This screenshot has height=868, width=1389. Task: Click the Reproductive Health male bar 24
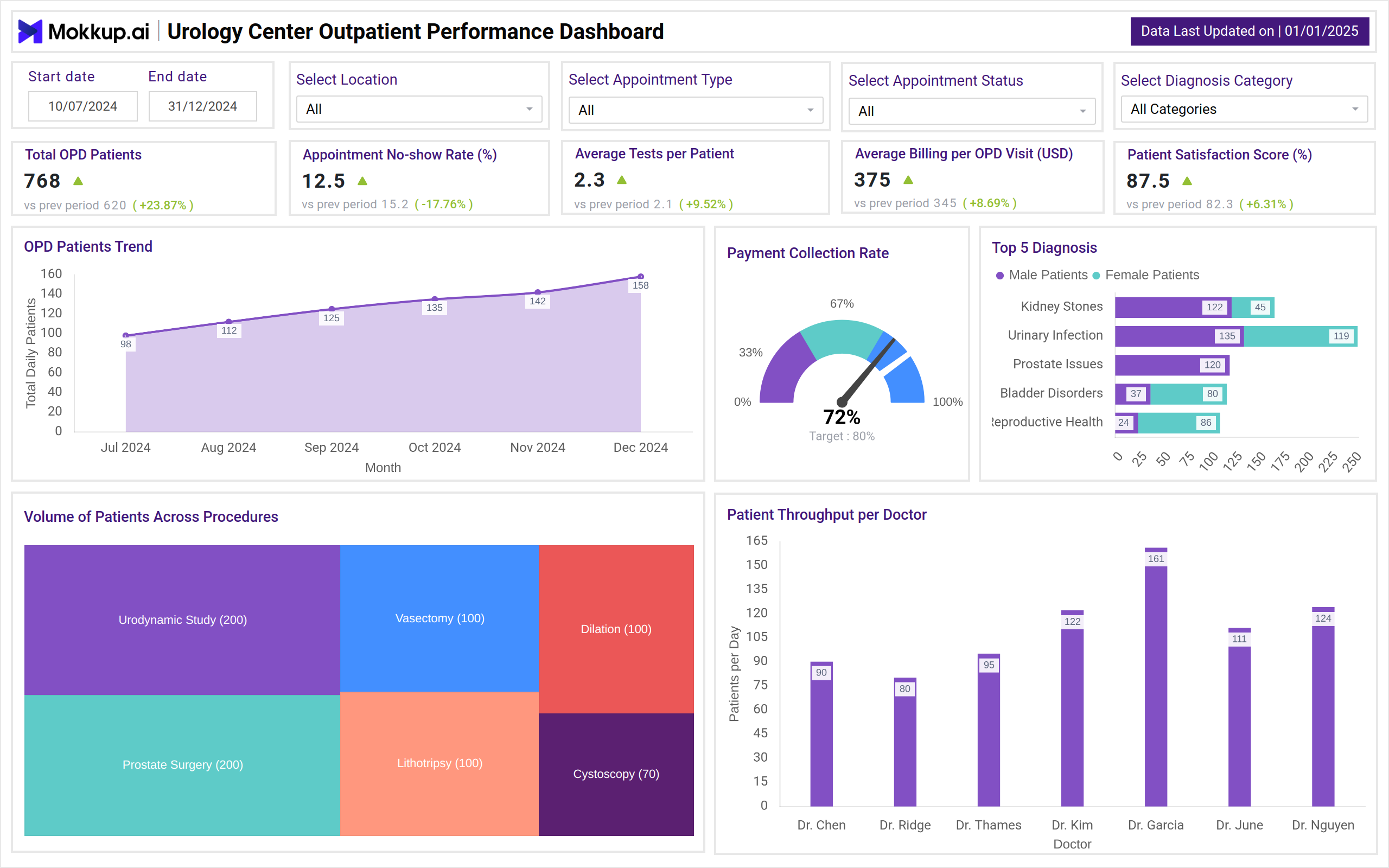(x=1126, y=423)
